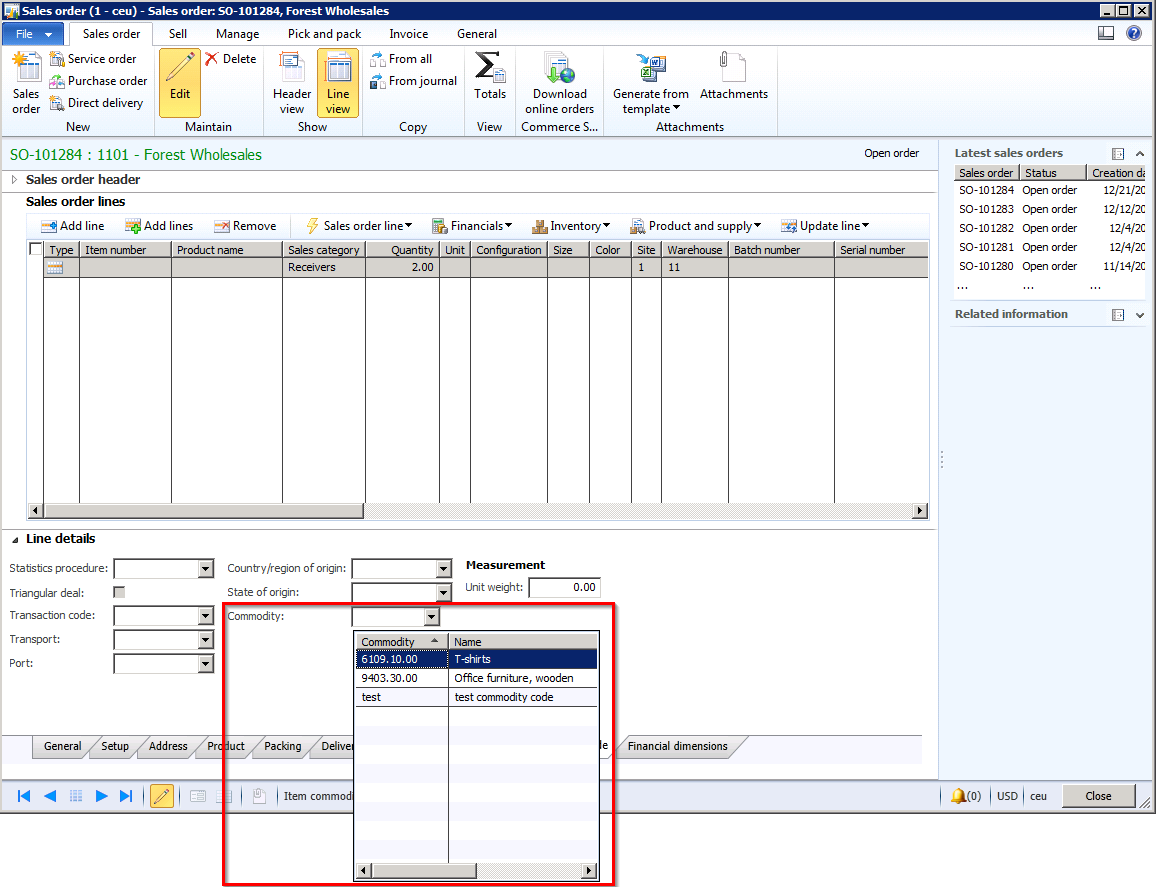The width and height of the screenshot is (1156, 887).
Task: Click the Close button
Action: pos(1098,796)
